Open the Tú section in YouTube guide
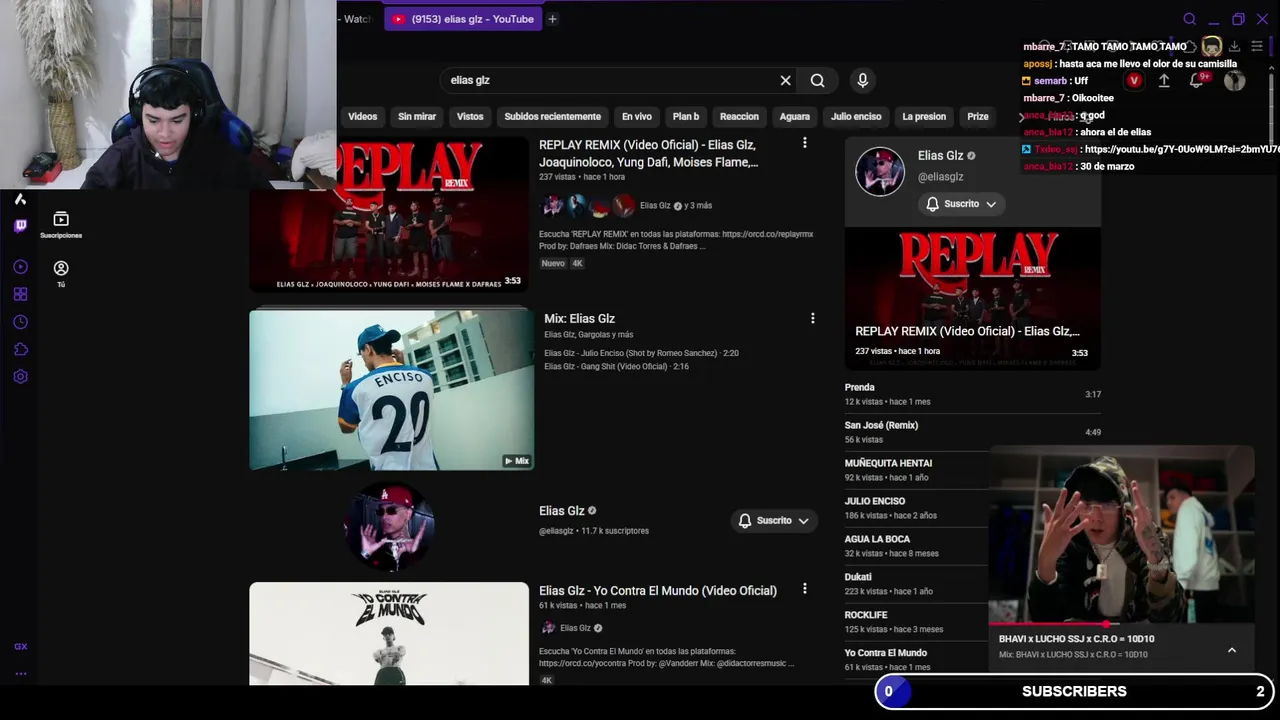The height and width of the screenshot is (720, 1280). pyautogui.click(x=61, y=273)
